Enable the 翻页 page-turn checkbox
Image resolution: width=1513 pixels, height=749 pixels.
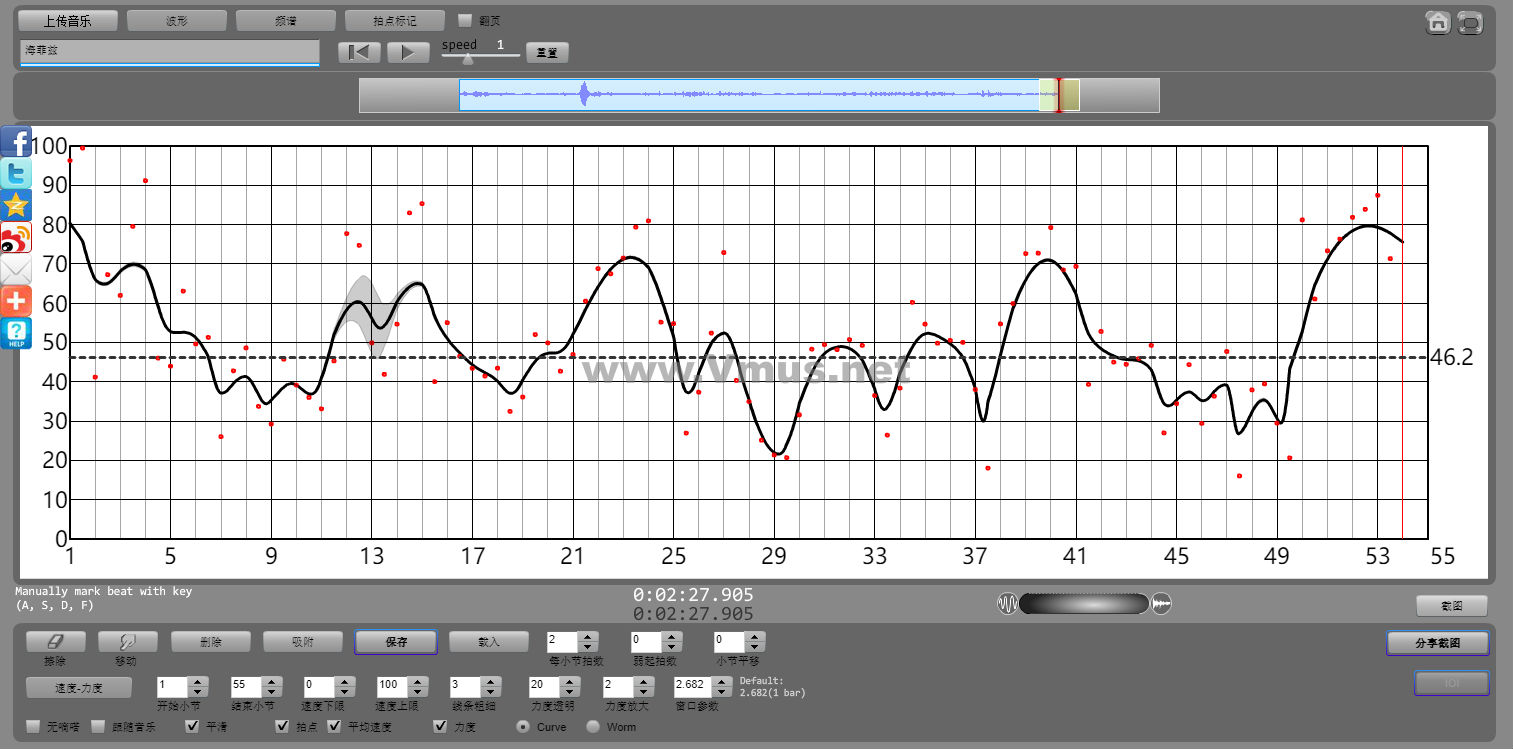(x=465, y=20)
